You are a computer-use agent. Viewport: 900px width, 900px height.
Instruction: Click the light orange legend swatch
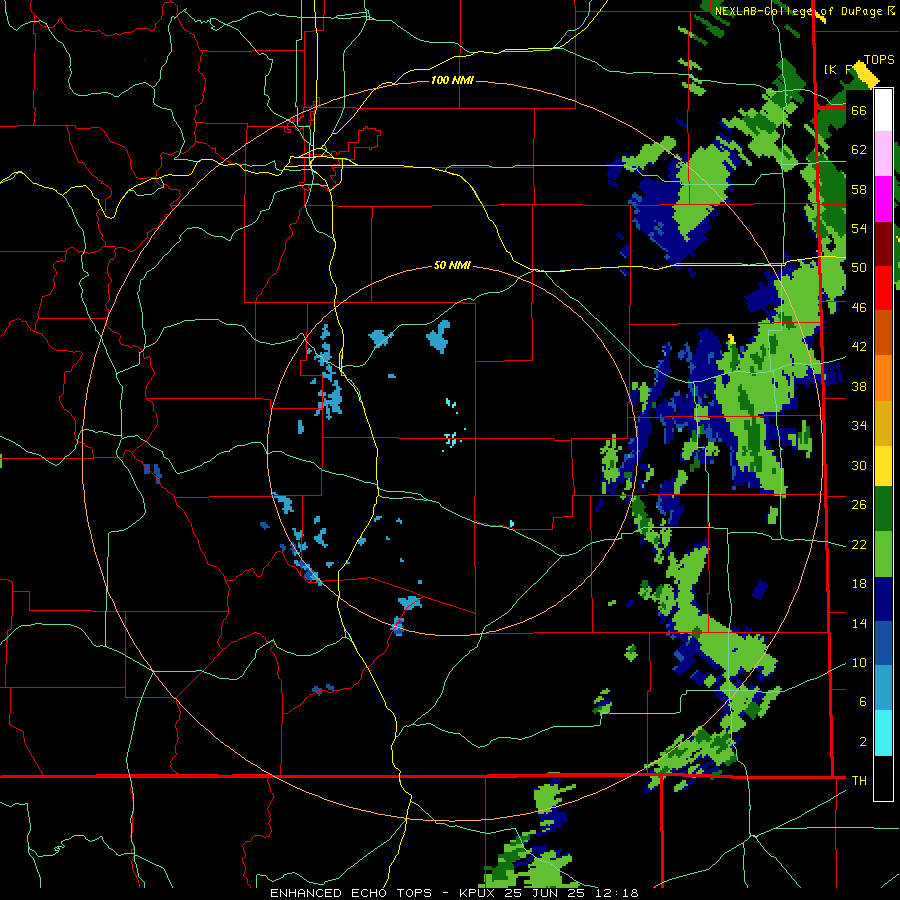click(x=883, y=378)
